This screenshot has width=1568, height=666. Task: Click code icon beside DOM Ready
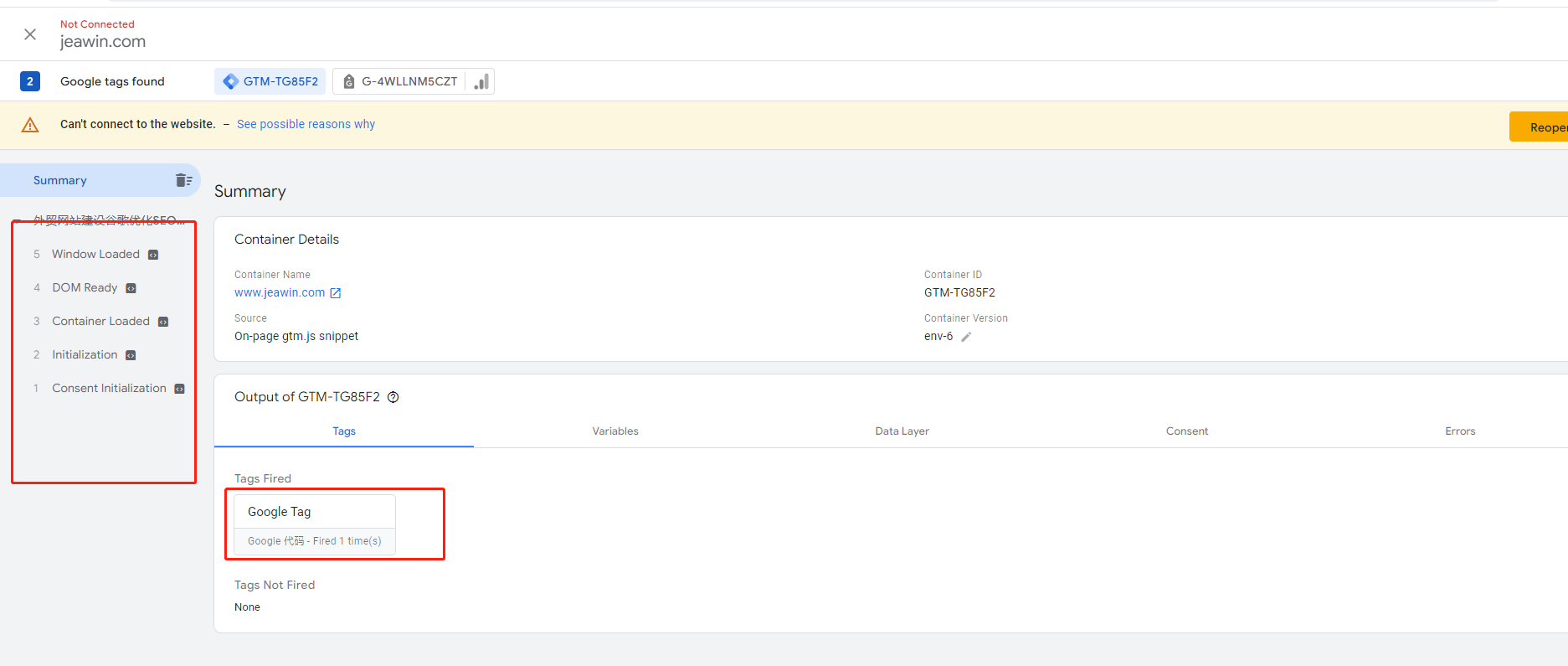131,288
